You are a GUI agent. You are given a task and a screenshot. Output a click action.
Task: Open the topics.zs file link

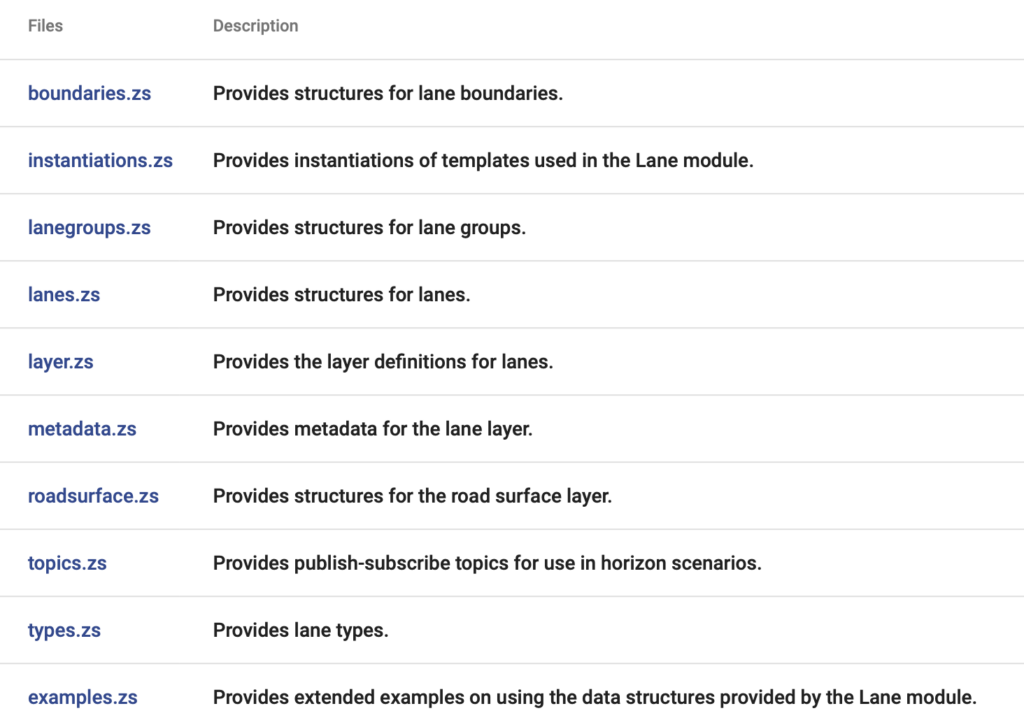67,563
